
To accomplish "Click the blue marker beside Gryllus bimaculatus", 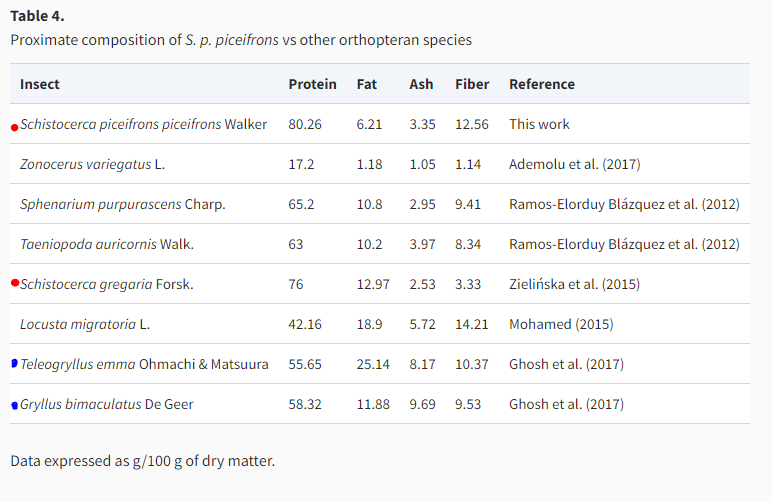I will pos(14,405).
